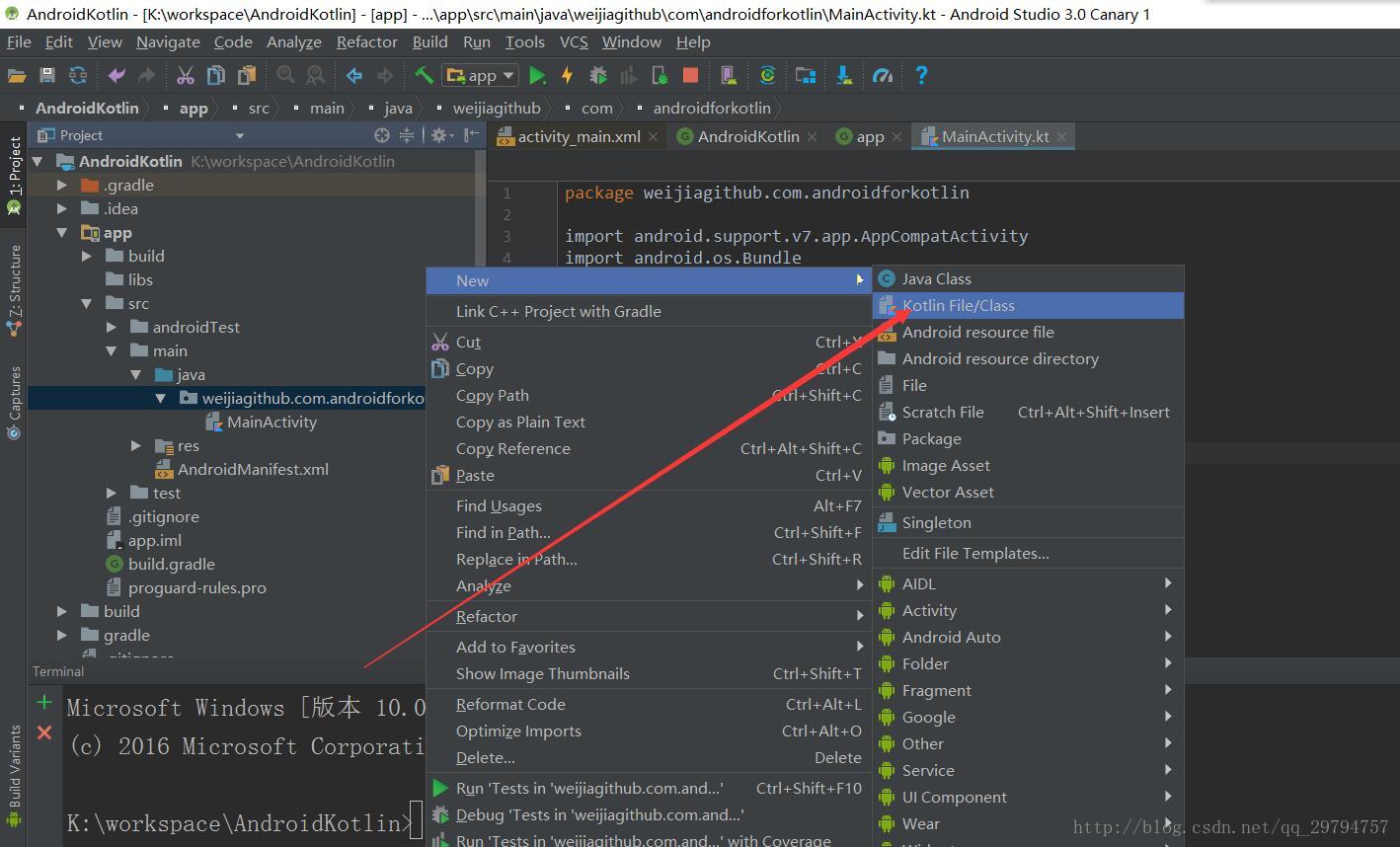Click the Forward navigation arrow

pos(384,75)
